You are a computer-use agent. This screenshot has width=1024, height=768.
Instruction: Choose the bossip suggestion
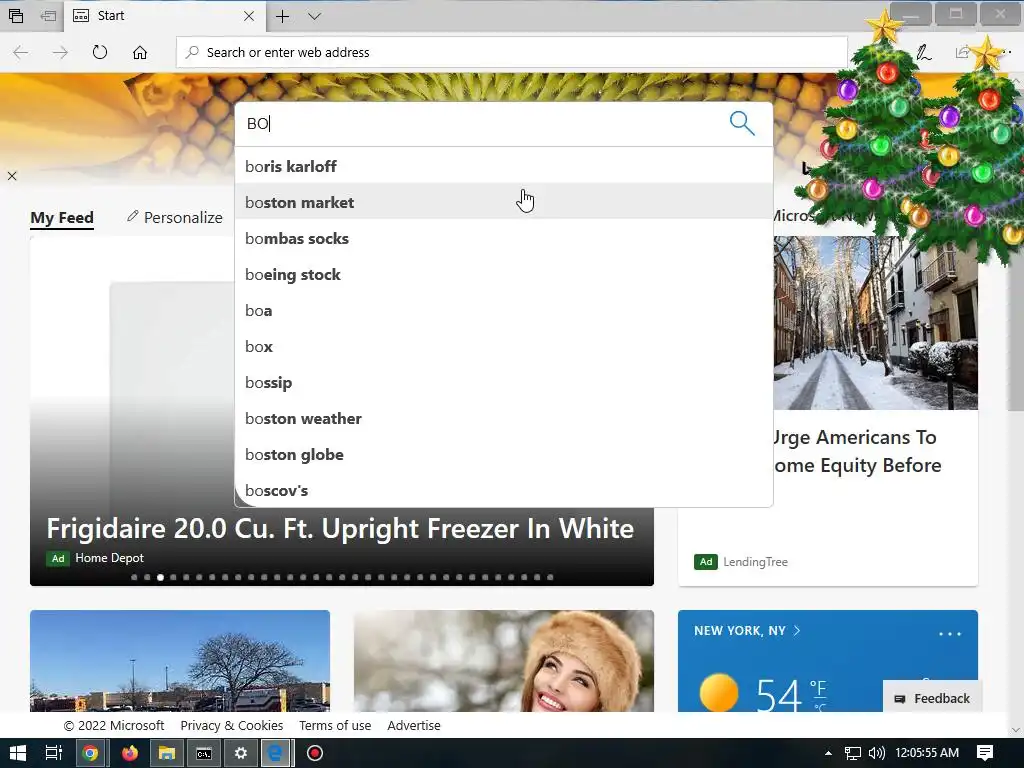pyautogui.click(x=504, y=382)
